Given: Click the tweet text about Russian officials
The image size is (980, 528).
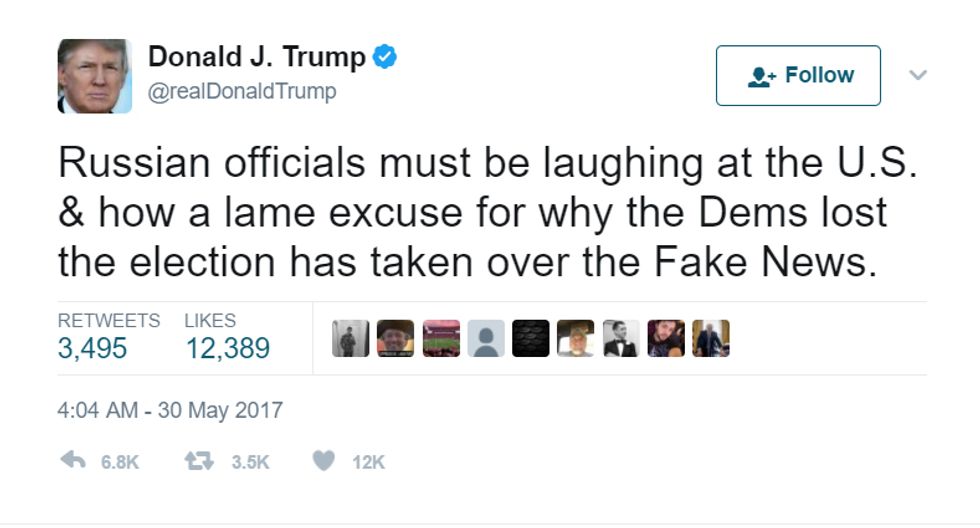Looking at the screenshot, I should 488,212.
